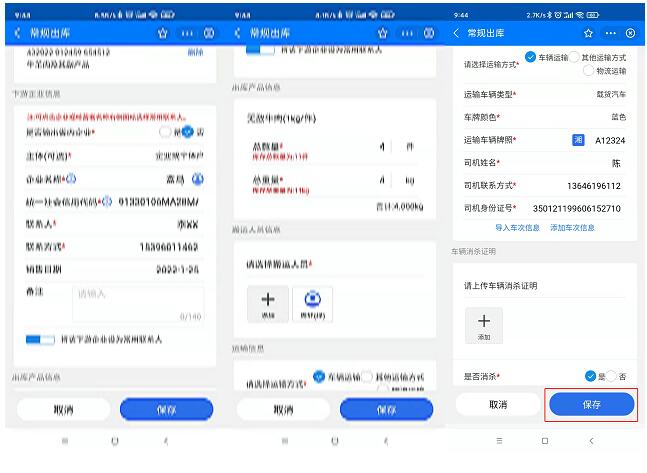
Task: Click the 添加车次信息 link
Action: [x=572, y=227]
